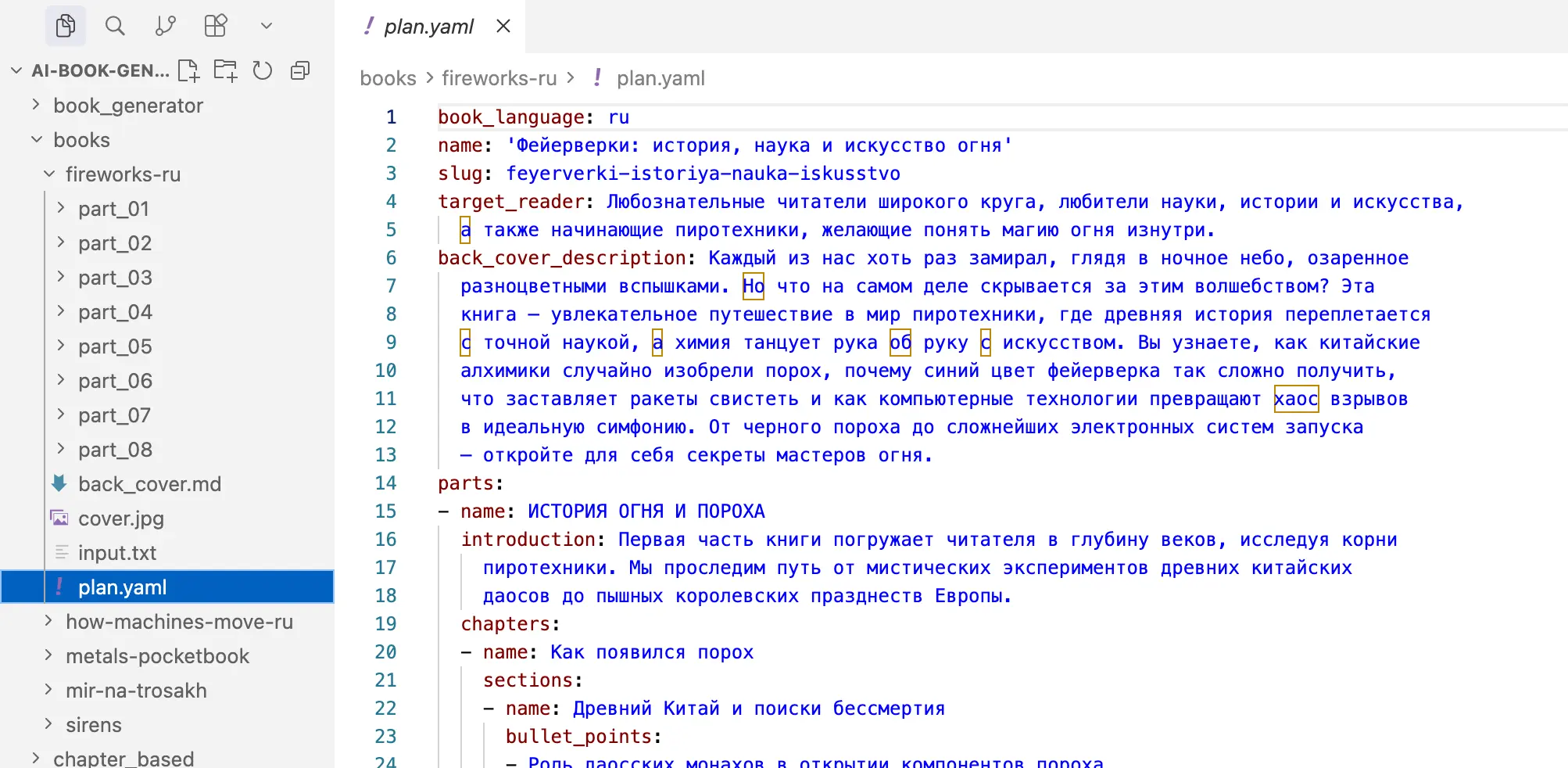Collapse the AI-BOOK-GEN project section

(x=16, y=70)
